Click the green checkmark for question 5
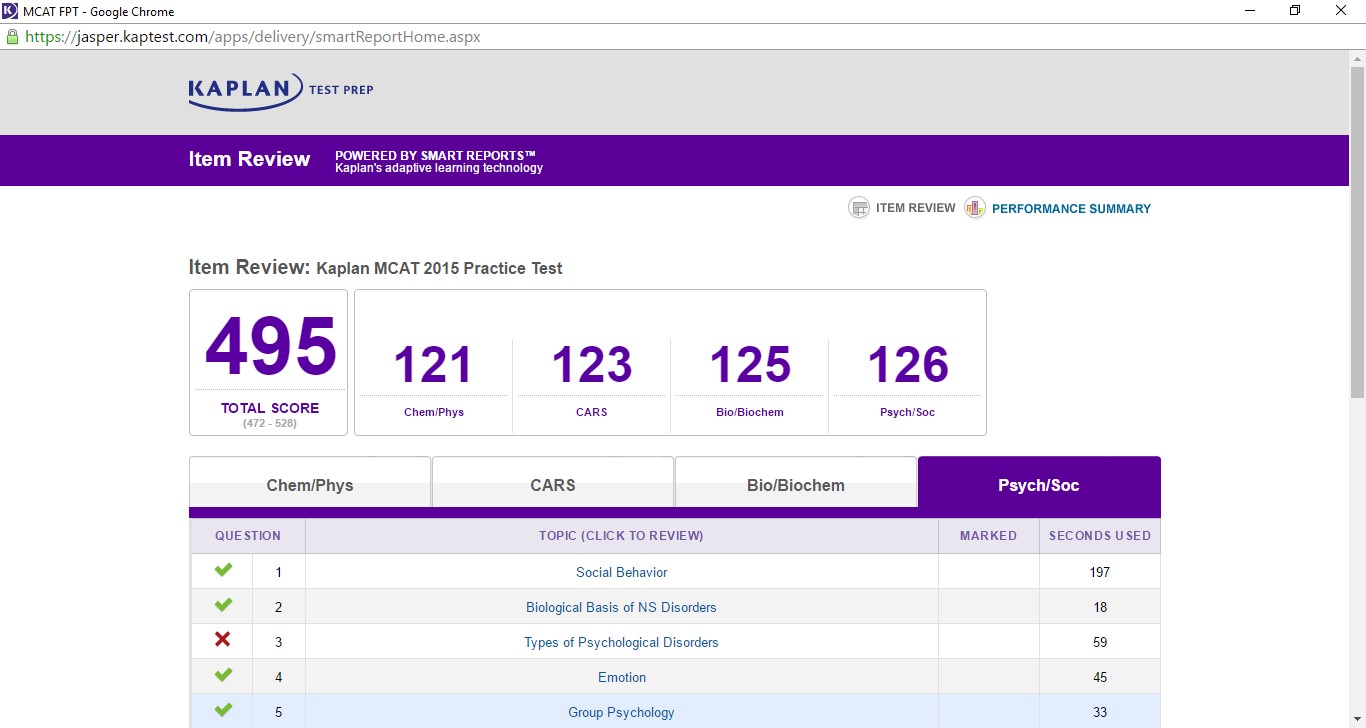The width and height of the screenshot is (1366, 728). pos(223,710)
